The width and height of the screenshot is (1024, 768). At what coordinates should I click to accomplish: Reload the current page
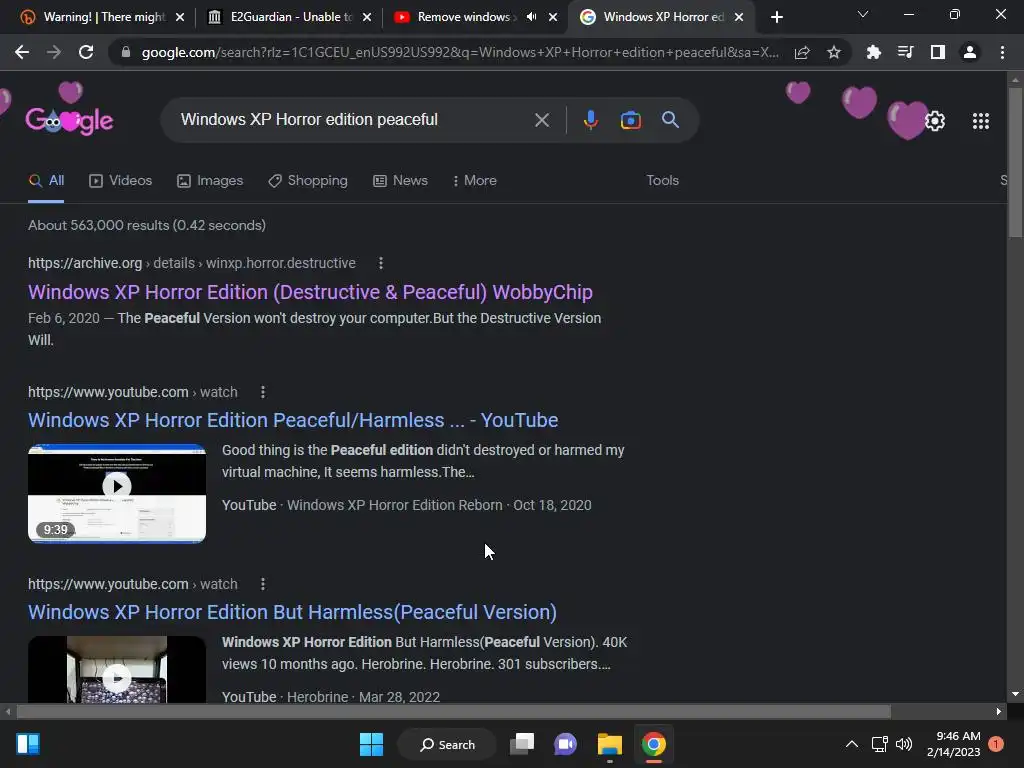coord(86,52)
